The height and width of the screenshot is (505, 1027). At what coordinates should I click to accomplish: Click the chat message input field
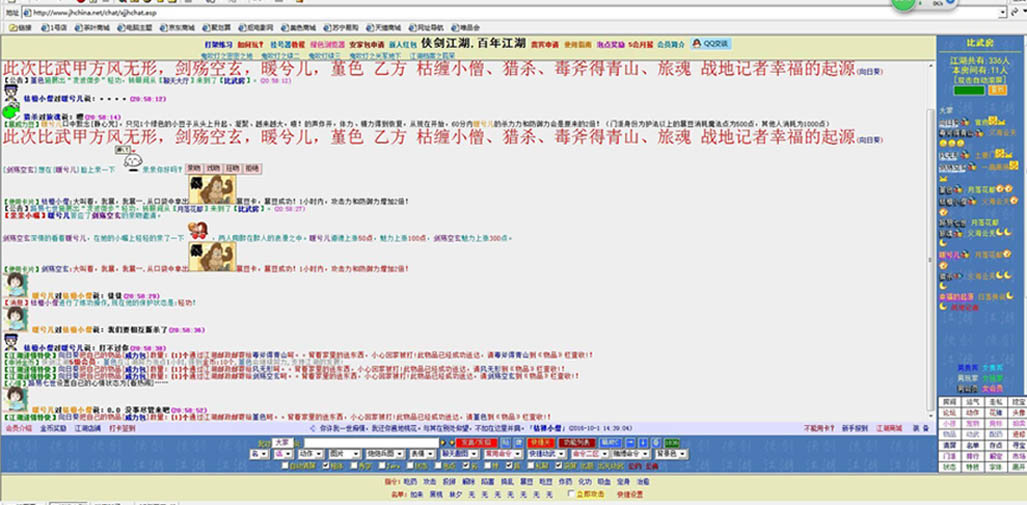click(371, 443)
